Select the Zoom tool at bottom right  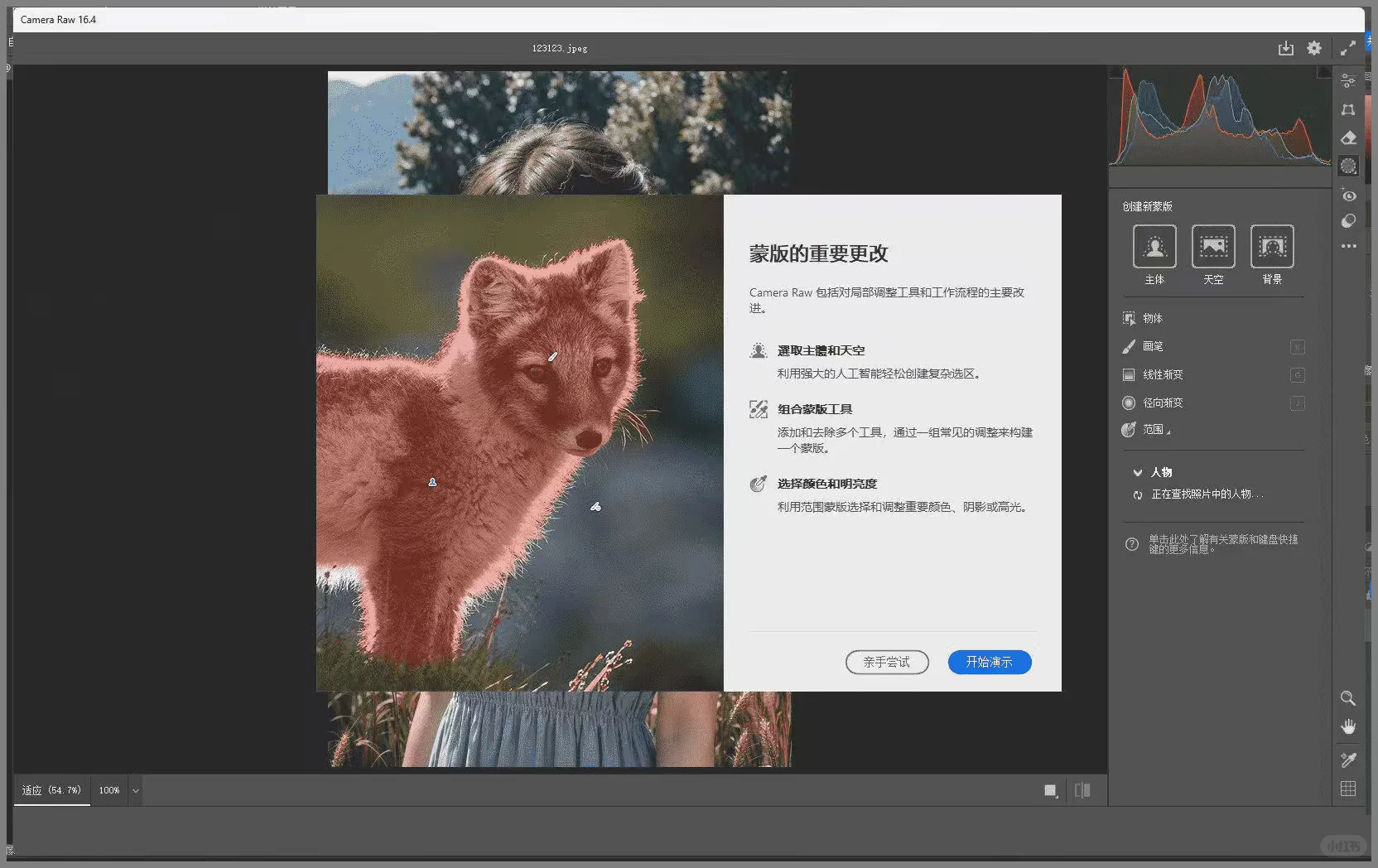[x=1348, y=698]
